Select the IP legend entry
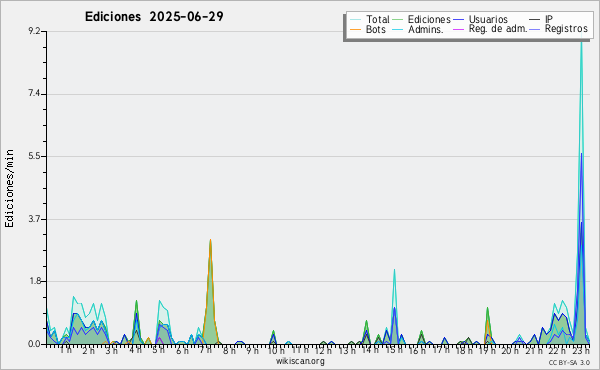600x370 pixels. point(549,19)
